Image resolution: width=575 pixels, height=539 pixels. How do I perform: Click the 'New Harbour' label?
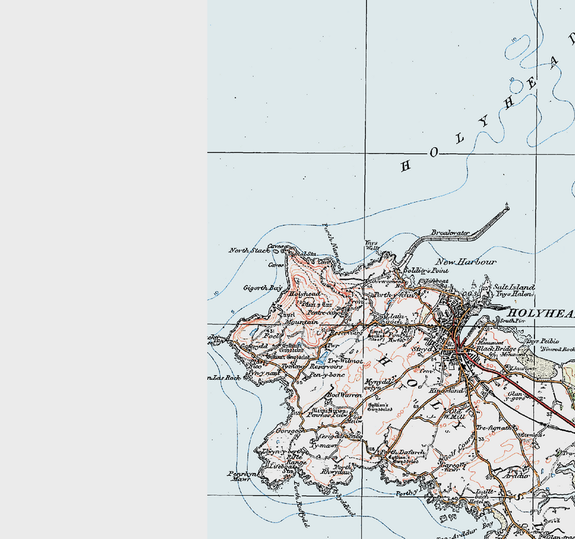(x=466, y=262)
